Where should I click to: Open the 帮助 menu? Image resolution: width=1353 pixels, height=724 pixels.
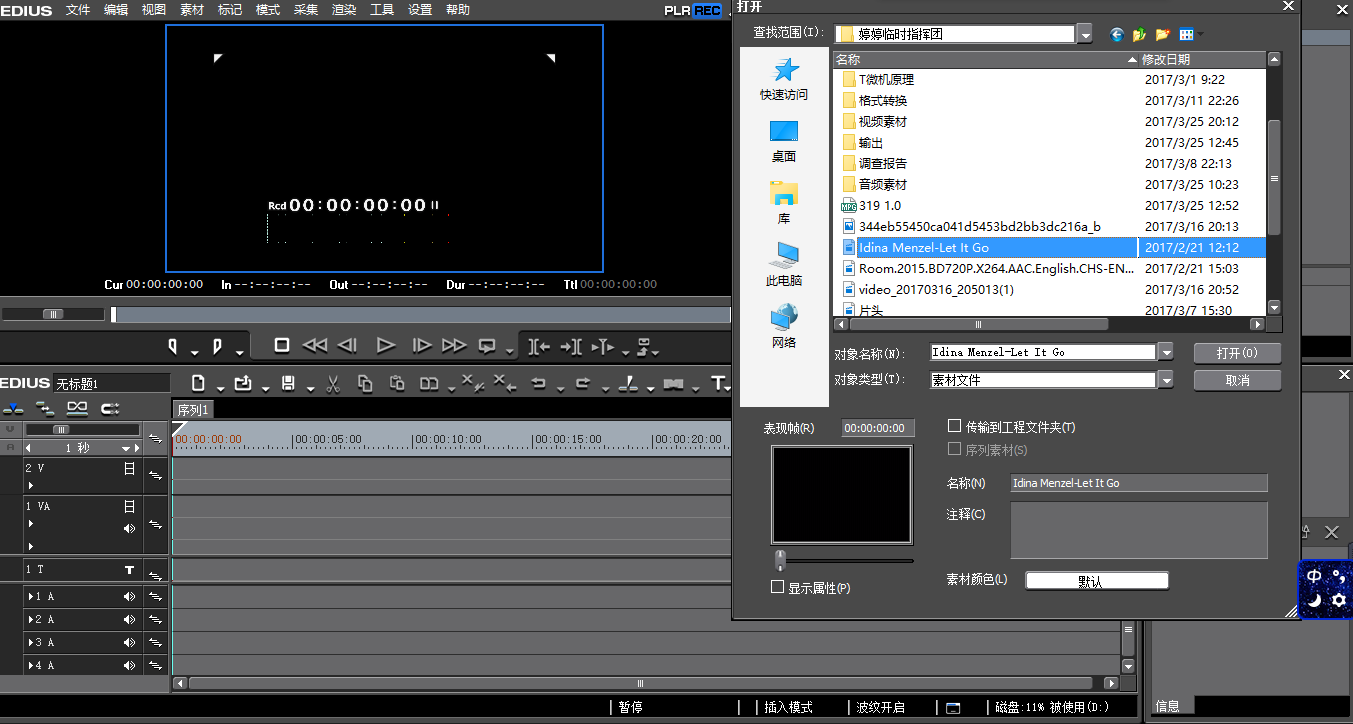[458, 9]
